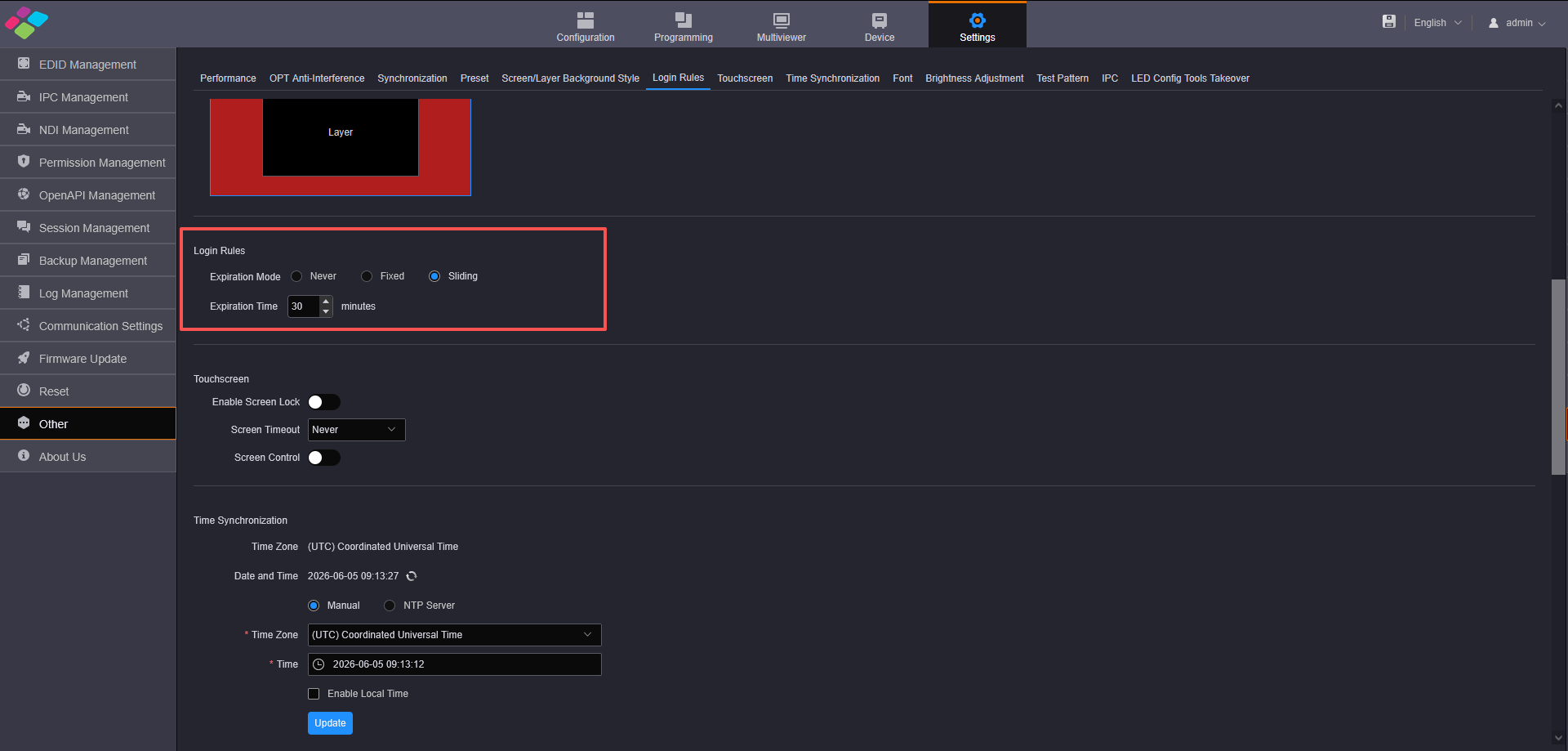Refresh the Date and Time value
The height and width of the screenshot is (751, 1568).
(x=412, y=576)
